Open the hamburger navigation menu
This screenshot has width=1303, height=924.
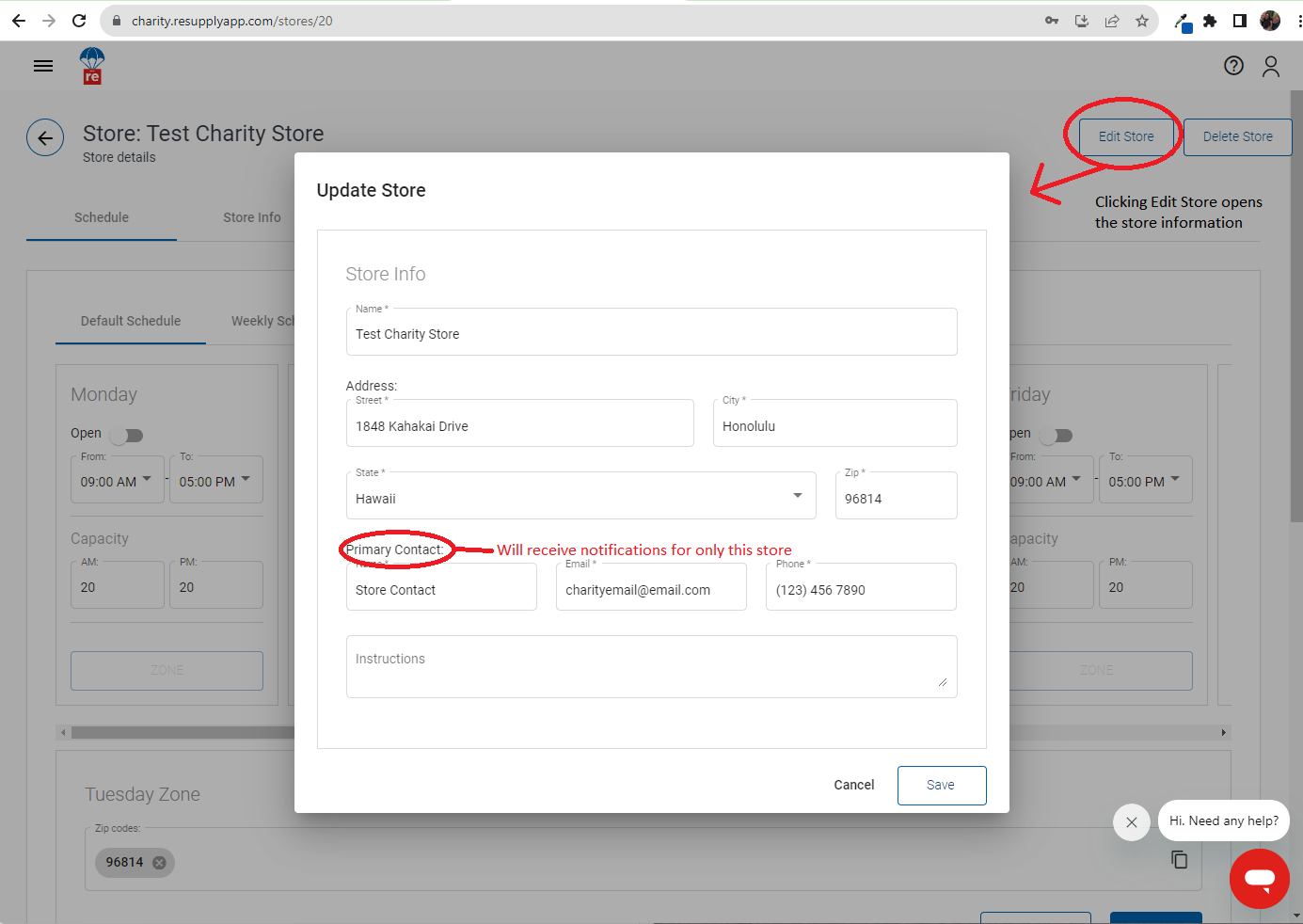point(43,66)
